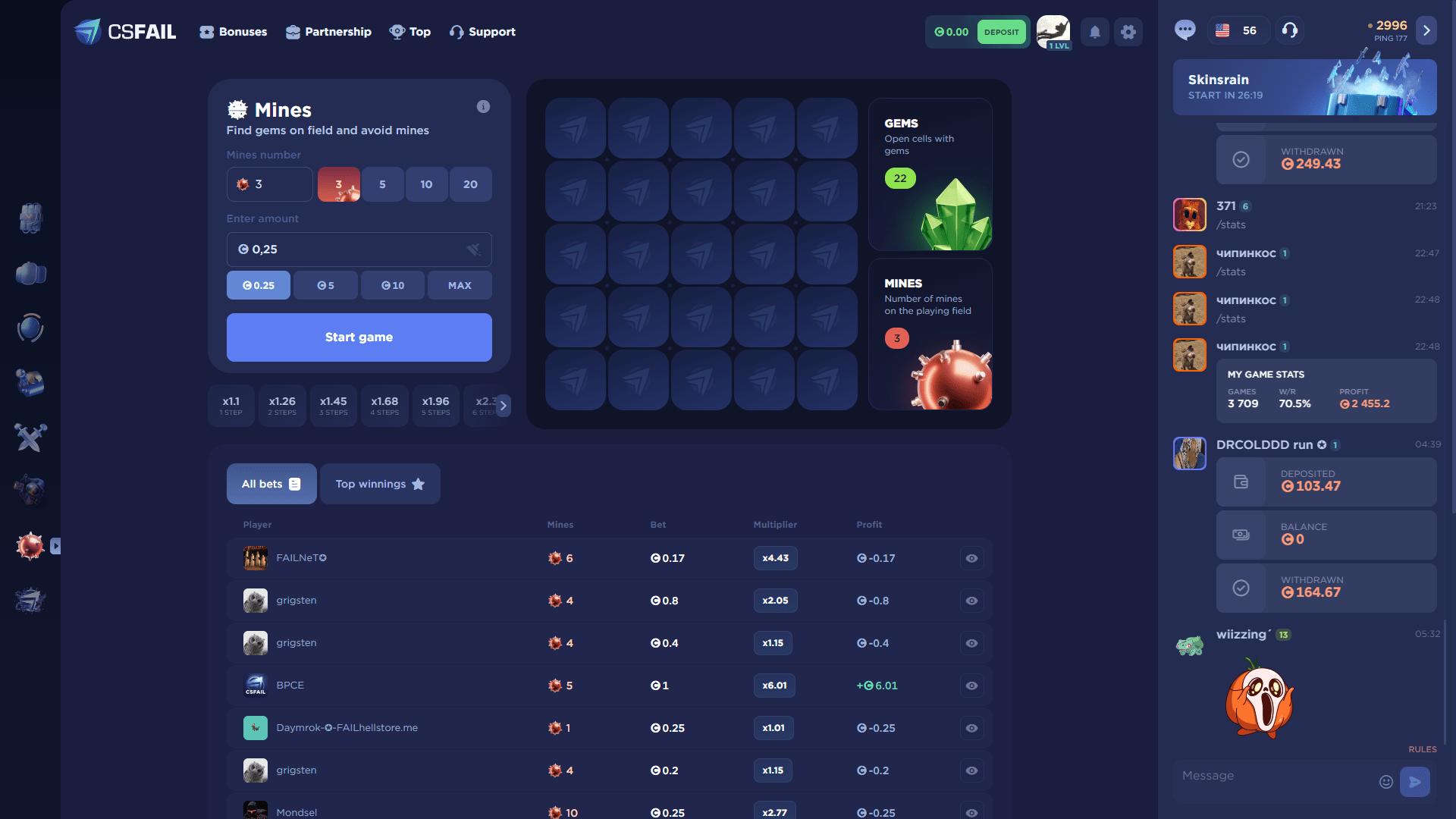Click the settings gear icon in top bar
The height and width of the screenshot is (819, 1456).
1128,31
